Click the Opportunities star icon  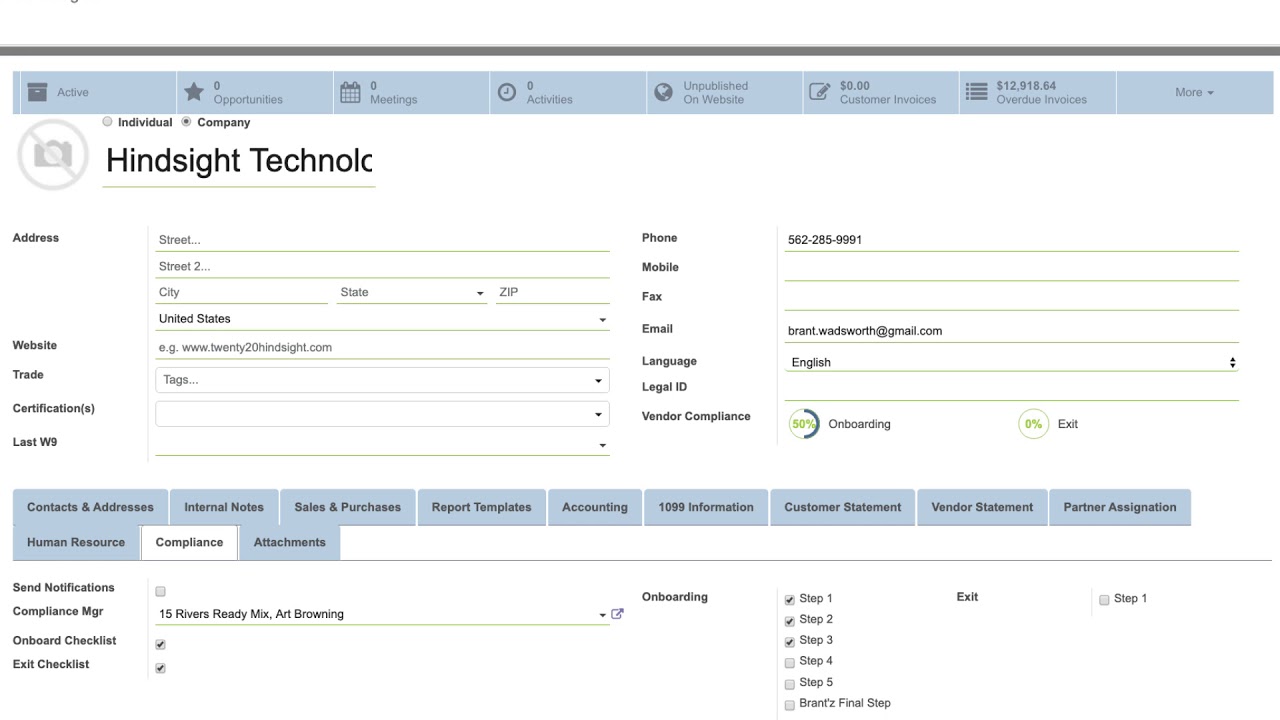tap(194, 92)
